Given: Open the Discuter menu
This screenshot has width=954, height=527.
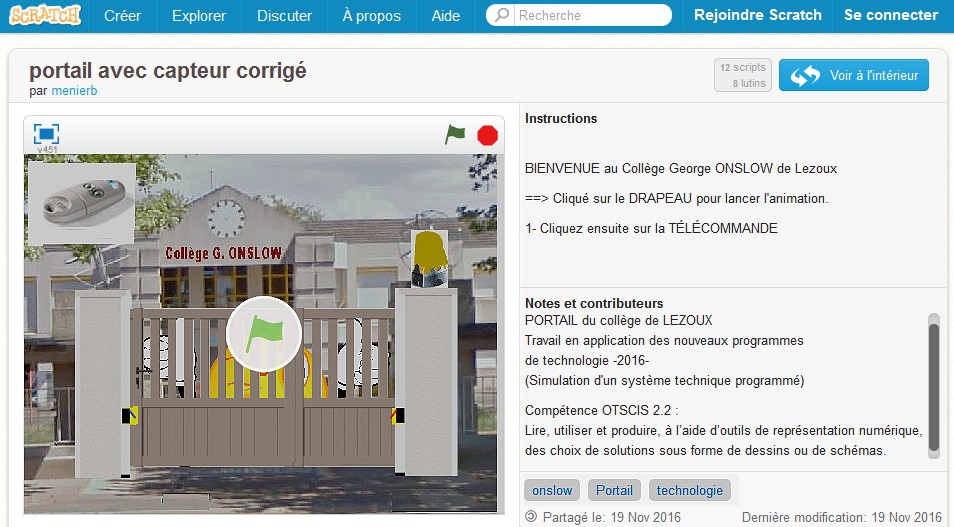Looking at the screenshot, I should click(x=284, y=16).
